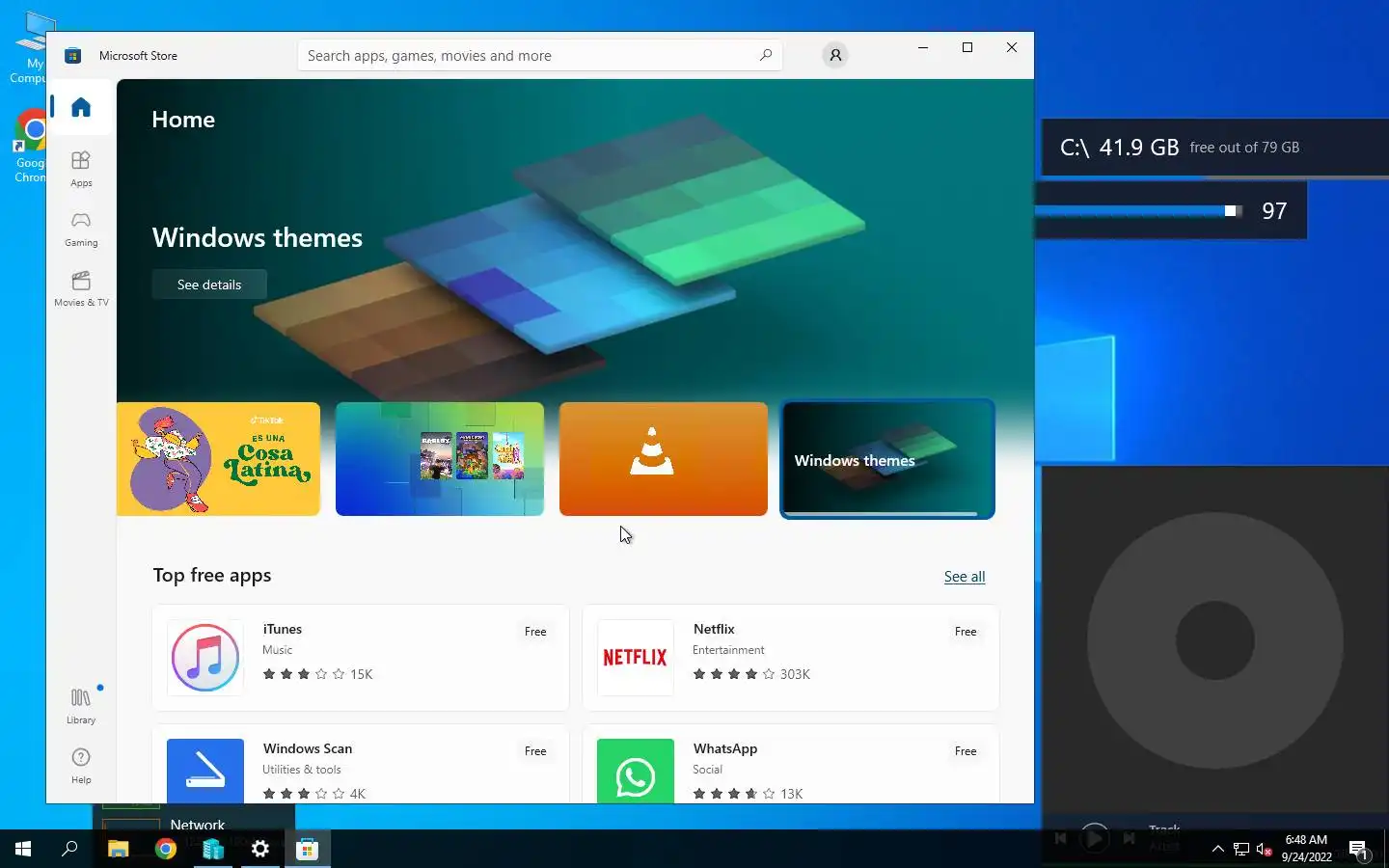Launch Chrome from the taskbar
This screenshot has width=1389, height=868.
pyautogui.click(x=166, y=849)
